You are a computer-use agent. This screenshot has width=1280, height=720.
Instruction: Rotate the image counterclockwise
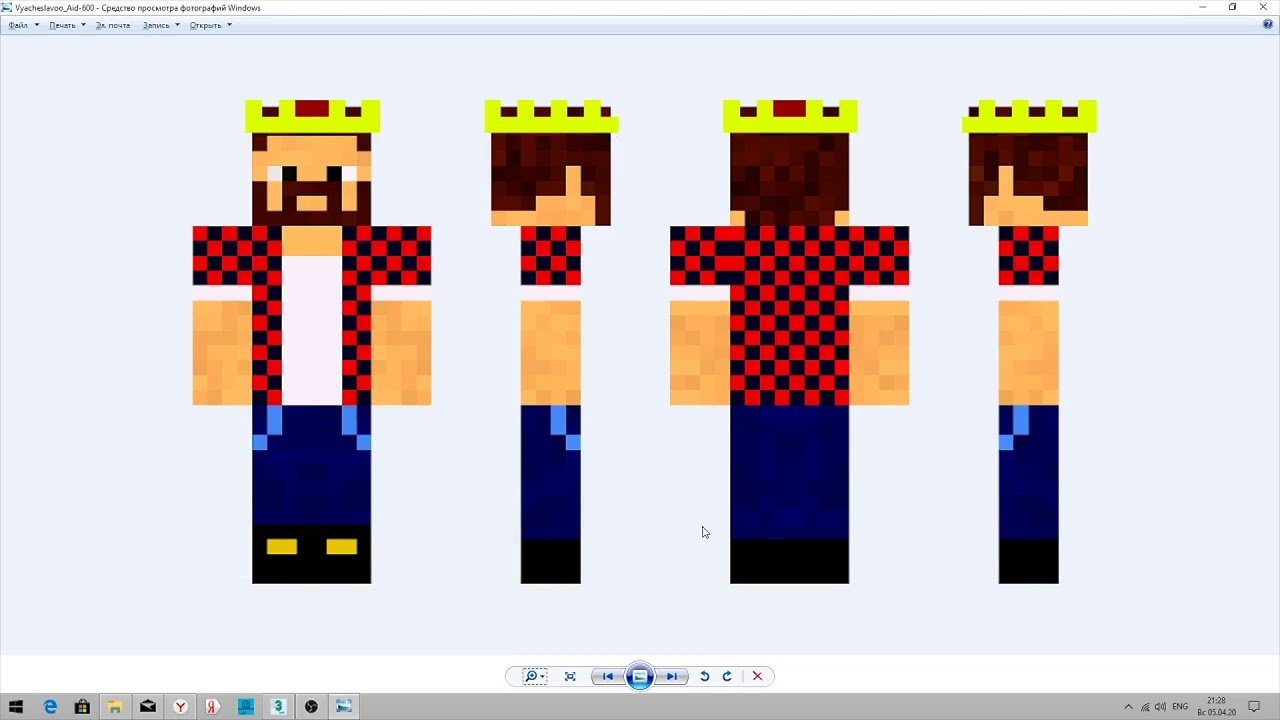[704, 677]
